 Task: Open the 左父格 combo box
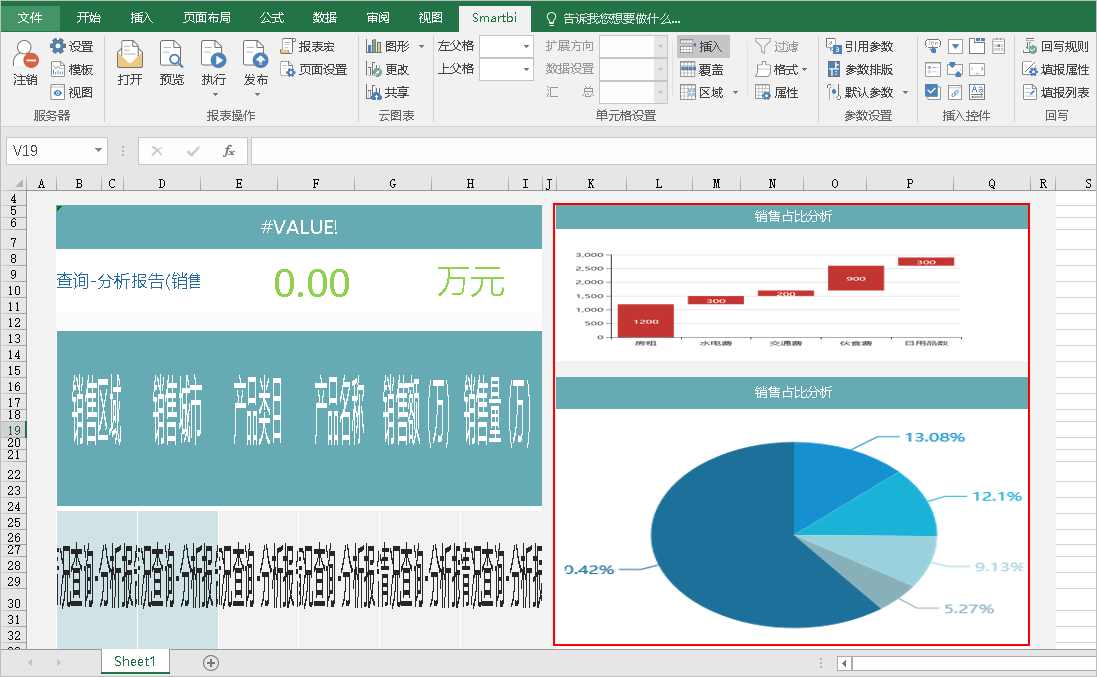507,46
